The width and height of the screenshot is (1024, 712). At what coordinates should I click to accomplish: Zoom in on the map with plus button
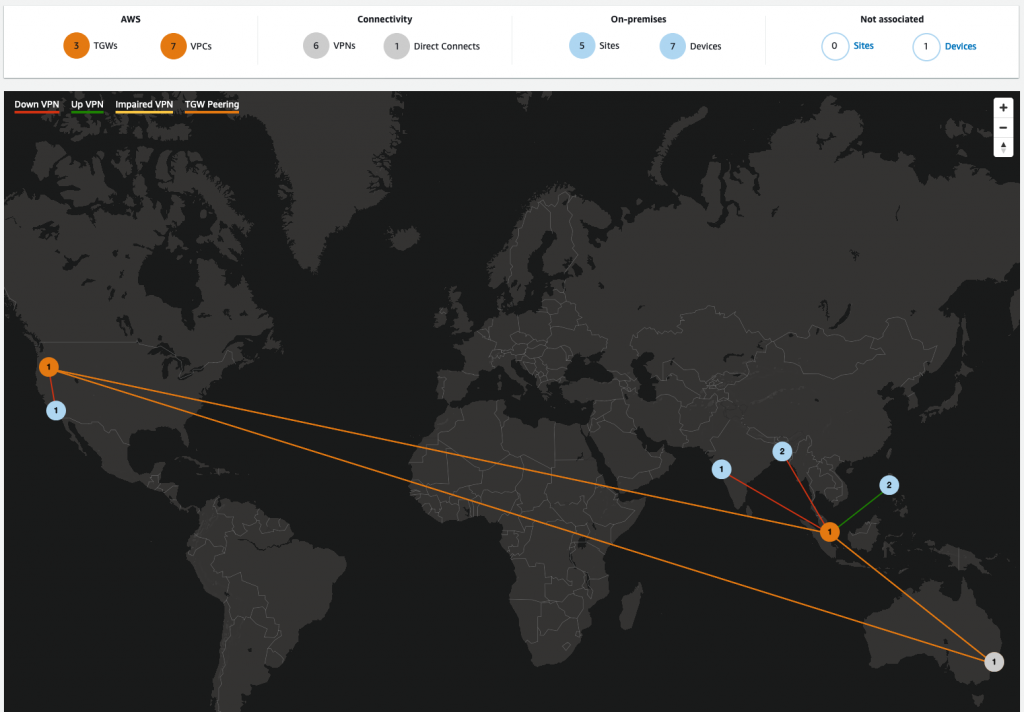1003,108
